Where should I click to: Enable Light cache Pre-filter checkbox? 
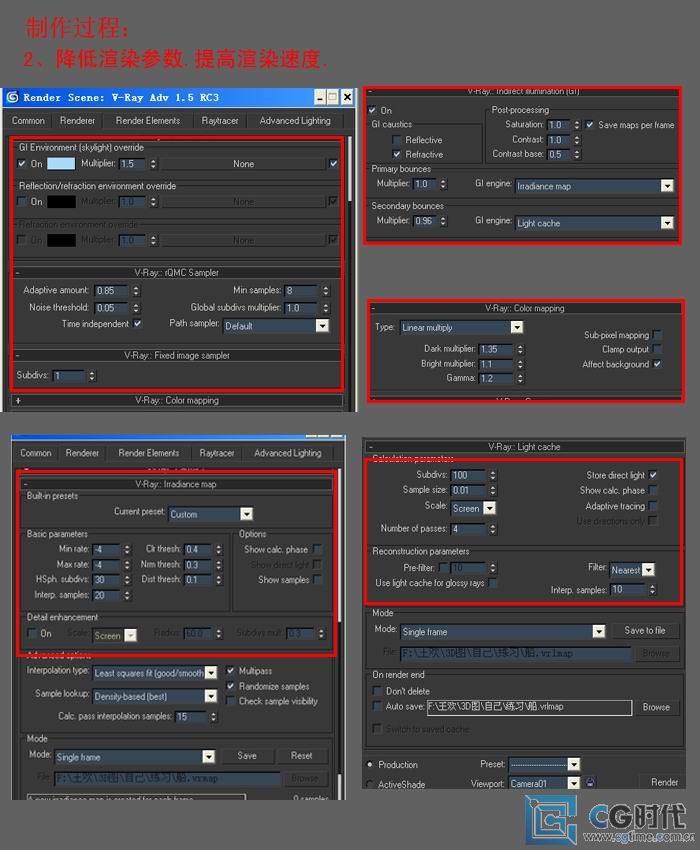(443, 568)
